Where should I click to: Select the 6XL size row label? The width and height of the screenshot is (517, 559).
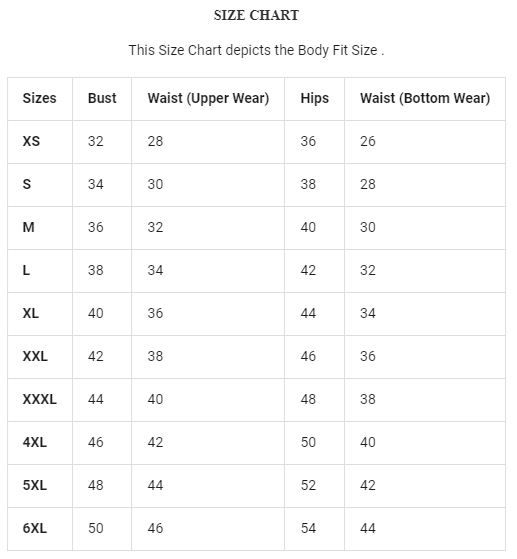tap(35, 528)
